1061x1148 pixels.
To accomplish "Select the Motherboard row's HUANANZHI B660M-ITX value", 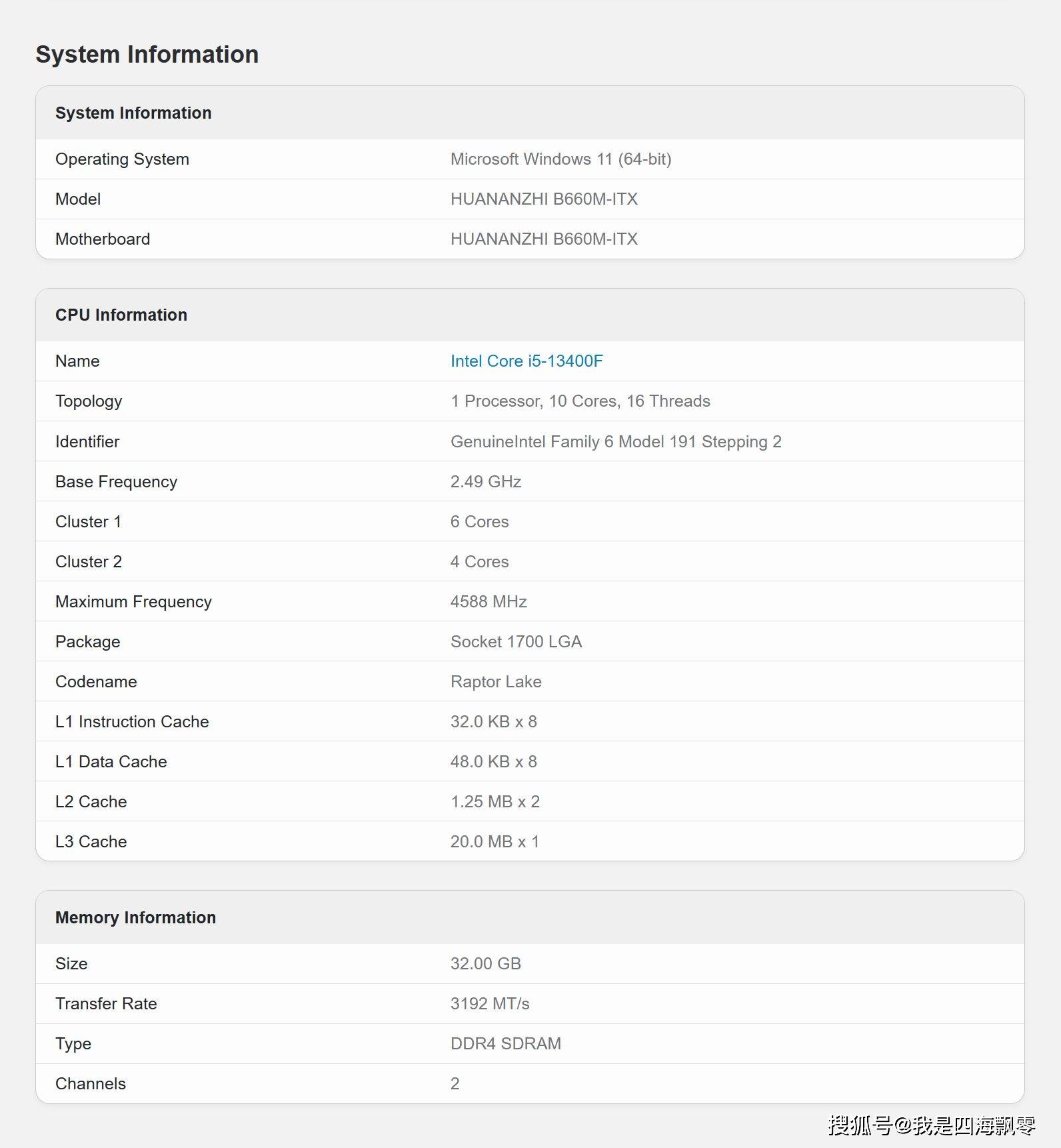I will coord(544,239).
